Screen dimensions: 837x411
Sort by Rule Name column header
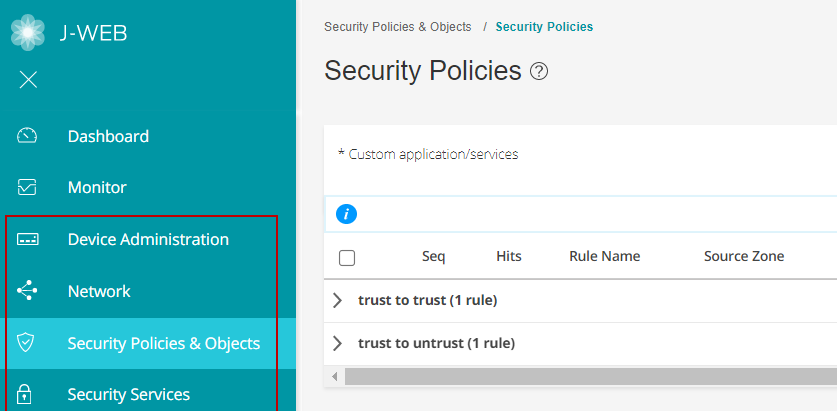point(604,257)
